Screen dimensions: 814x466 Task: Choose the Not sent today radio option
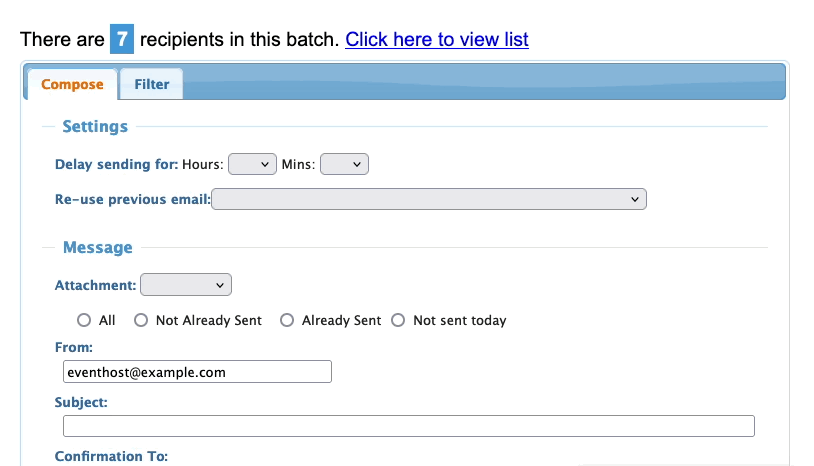pos(398,321)
